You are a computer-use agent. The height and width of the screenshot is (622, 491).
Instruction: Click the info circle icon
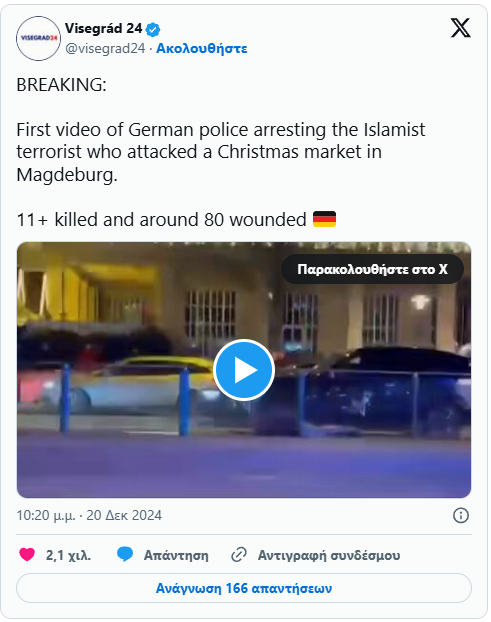point(460,516)
